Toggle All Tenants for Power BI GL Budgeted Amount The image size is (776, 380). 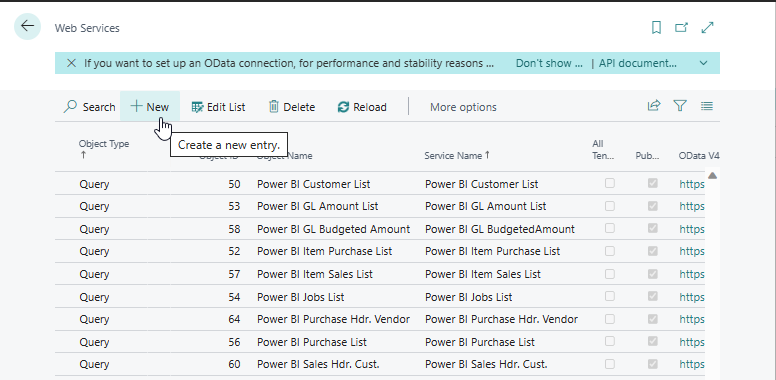tap(610, 228)
